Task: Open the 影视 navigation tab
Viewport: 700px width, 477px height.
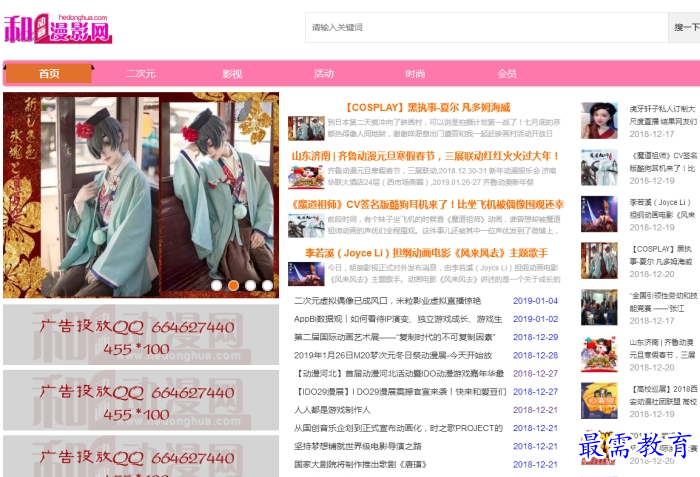Action: pyautogui.click(x=232, y=74)
